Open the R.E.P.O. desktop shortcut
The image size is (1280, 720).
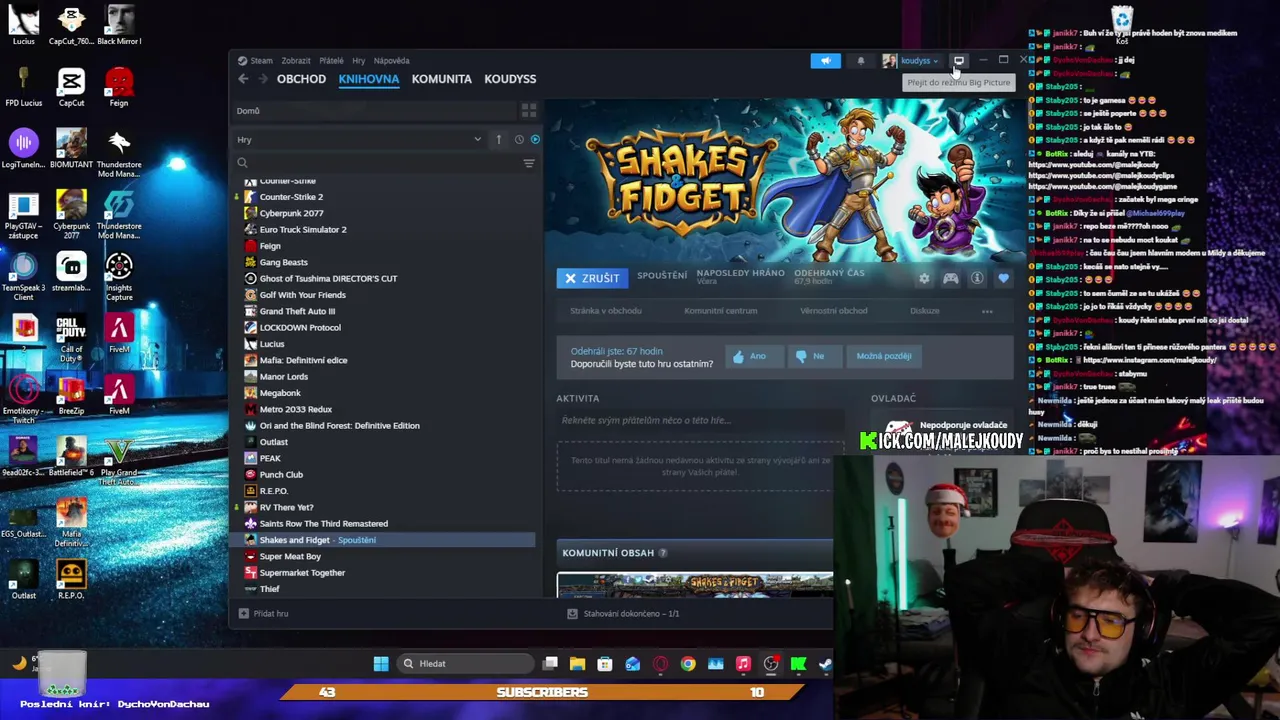(71, 579)
